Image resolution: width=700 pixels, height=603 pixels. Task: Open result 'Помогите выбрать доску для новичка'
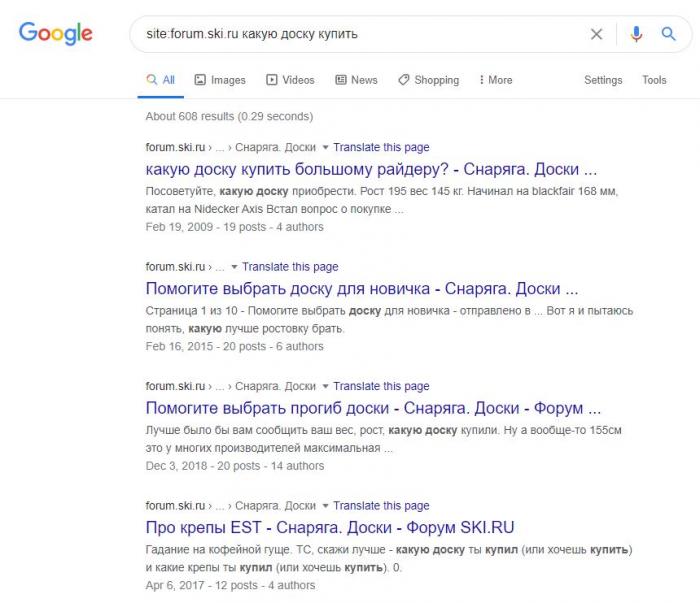(362, 289)
